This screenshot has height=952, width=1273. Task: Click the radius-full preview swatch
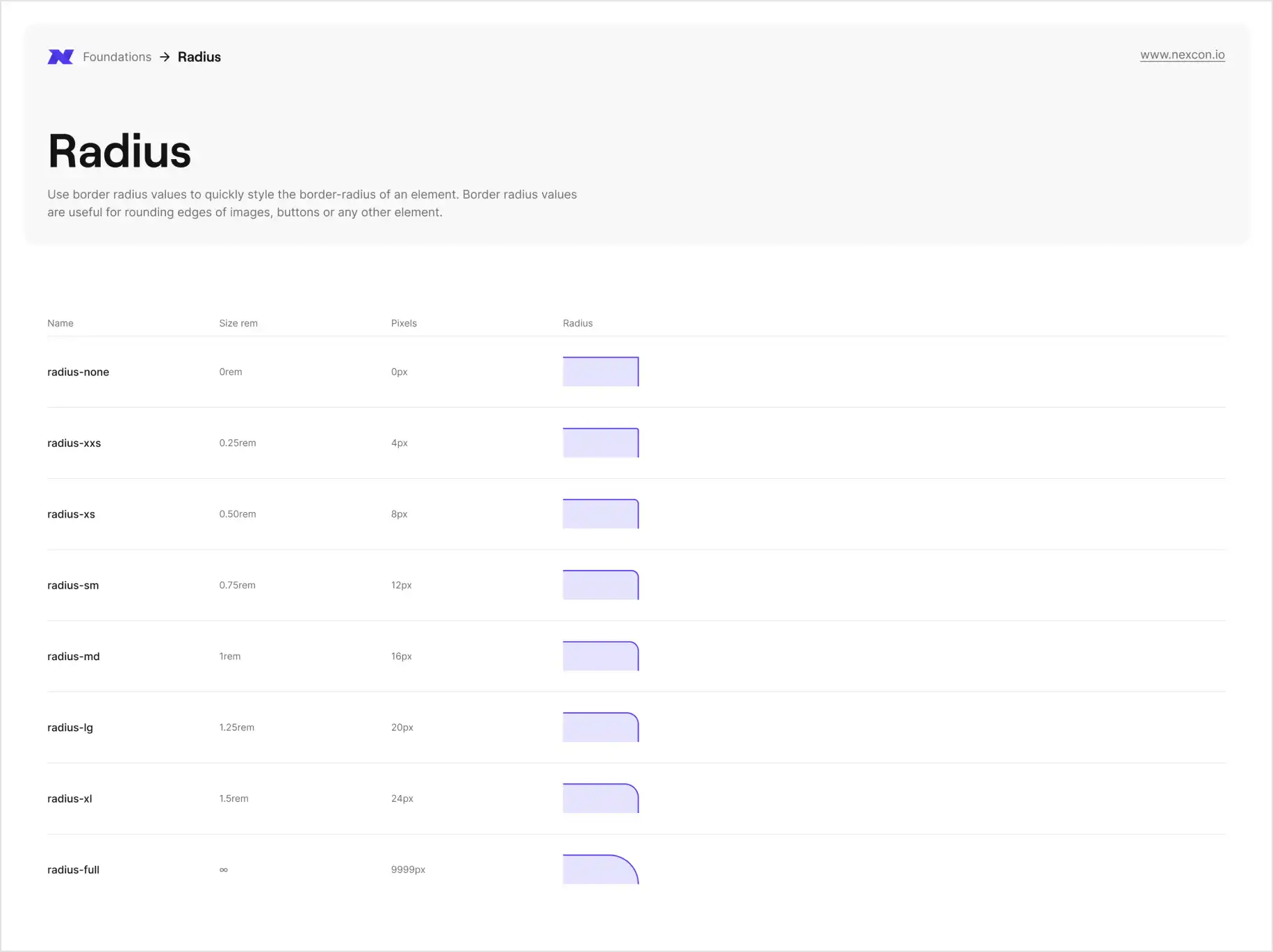601,869
